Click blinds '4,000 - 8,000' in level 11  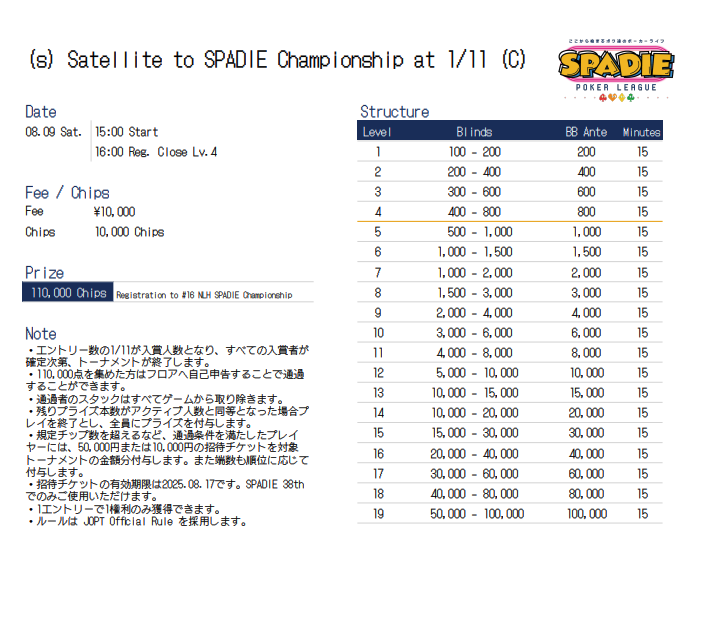click(x=475, y=352)
